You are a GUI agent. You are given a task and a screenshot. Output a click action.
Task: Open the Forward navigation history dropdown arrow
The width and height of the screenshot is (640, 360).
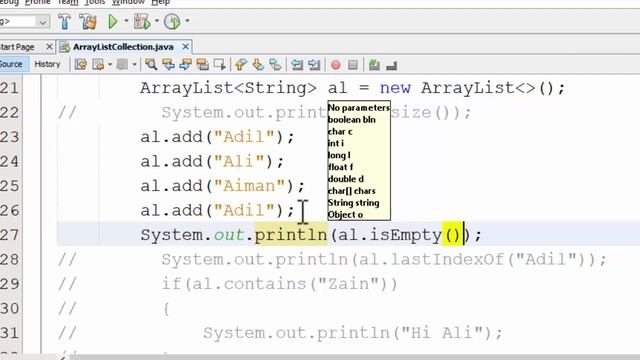pyautogui.click(x=134, y=64)
